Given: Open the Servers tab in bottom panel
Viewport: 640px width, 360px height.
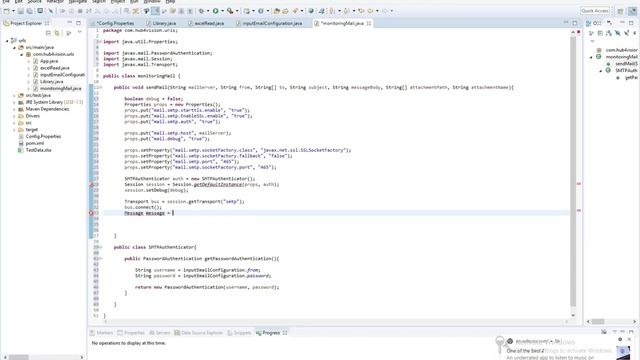Looking at the screenshot, I should tap(160, 333).
